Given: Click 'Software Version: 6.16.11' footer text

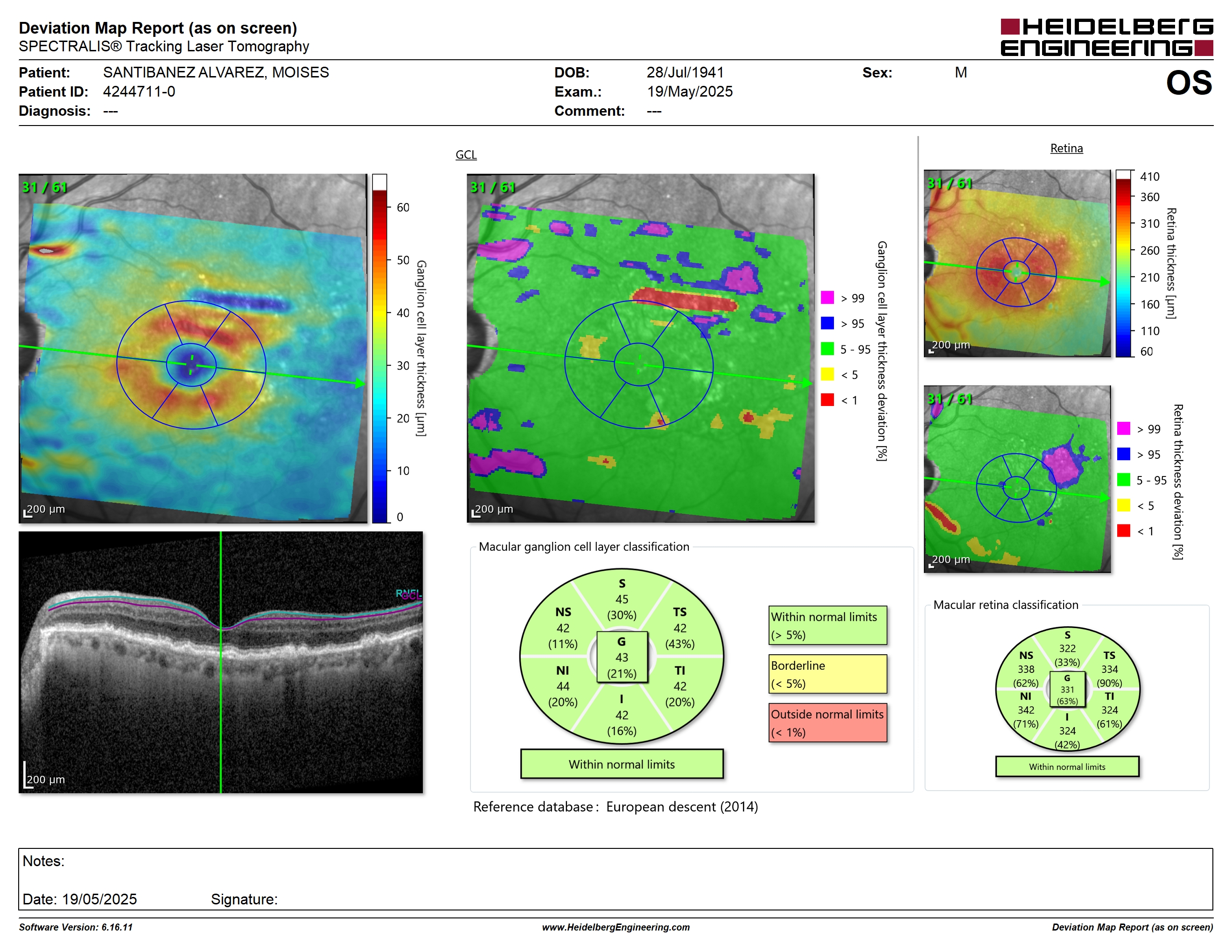Looking at the screenshot, I should [76, 927].
